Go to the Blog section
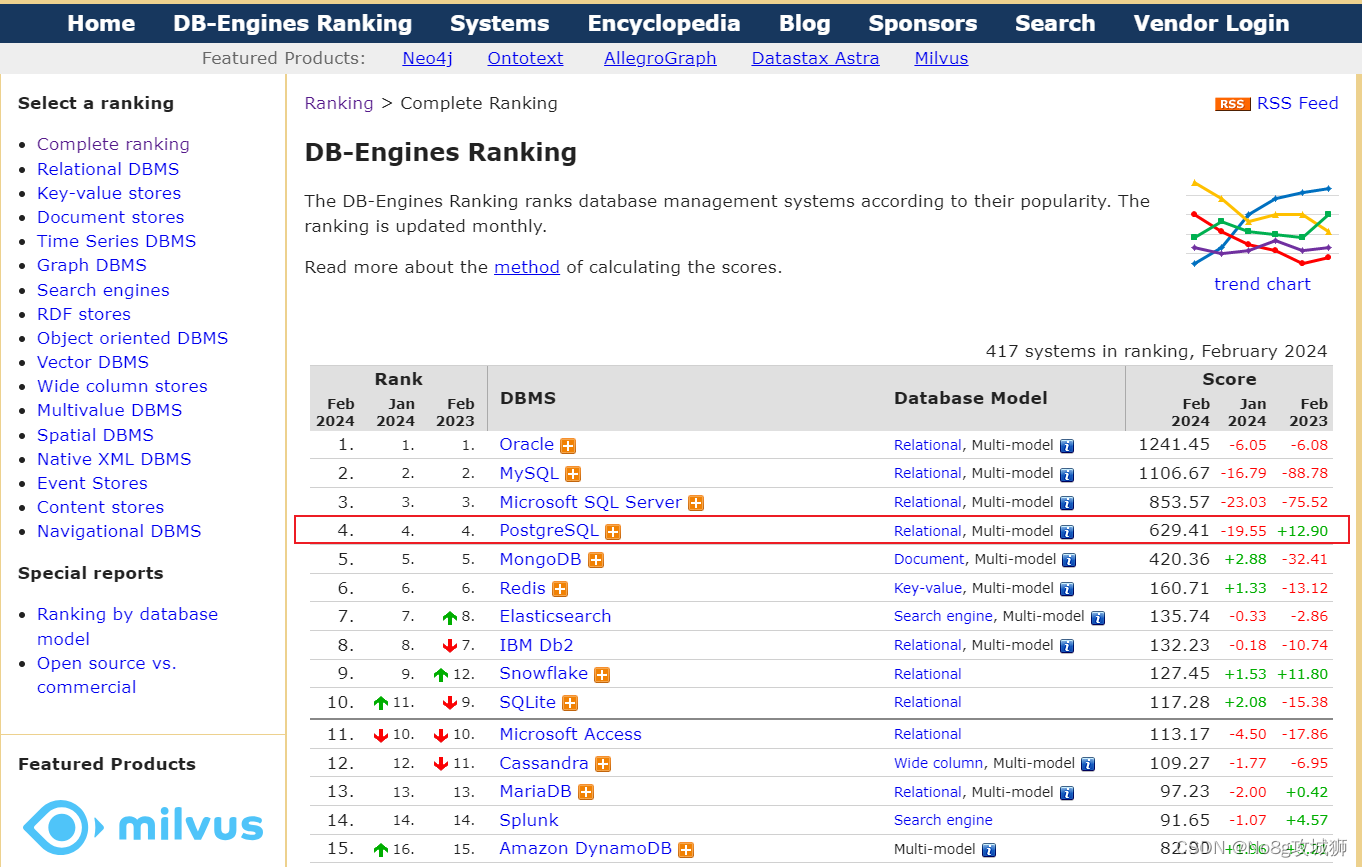The height and width of the screenshot is (867, 1362). [x=805, y=23]
